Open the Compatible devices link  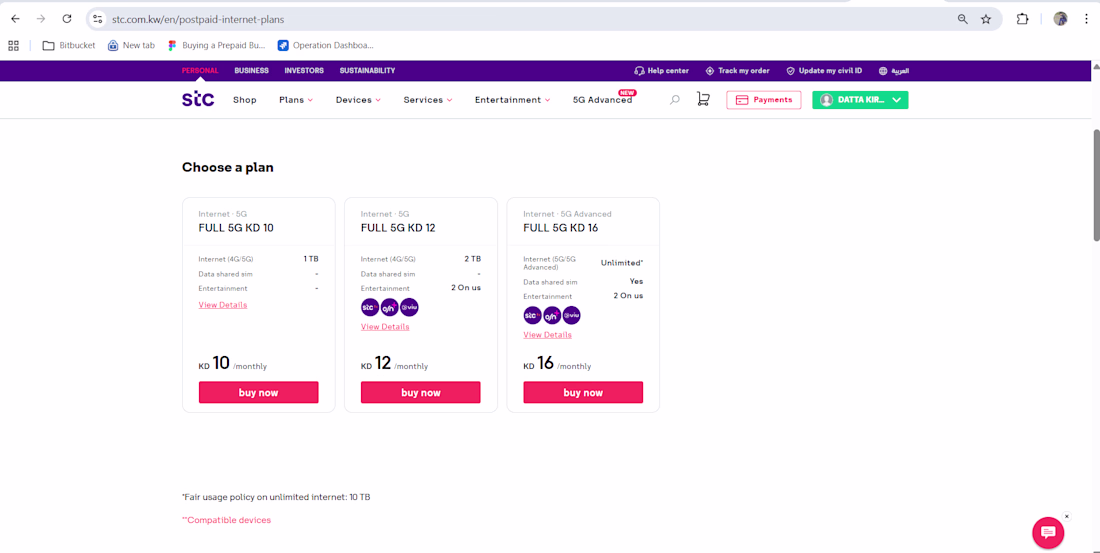click(x=227, y=520)
